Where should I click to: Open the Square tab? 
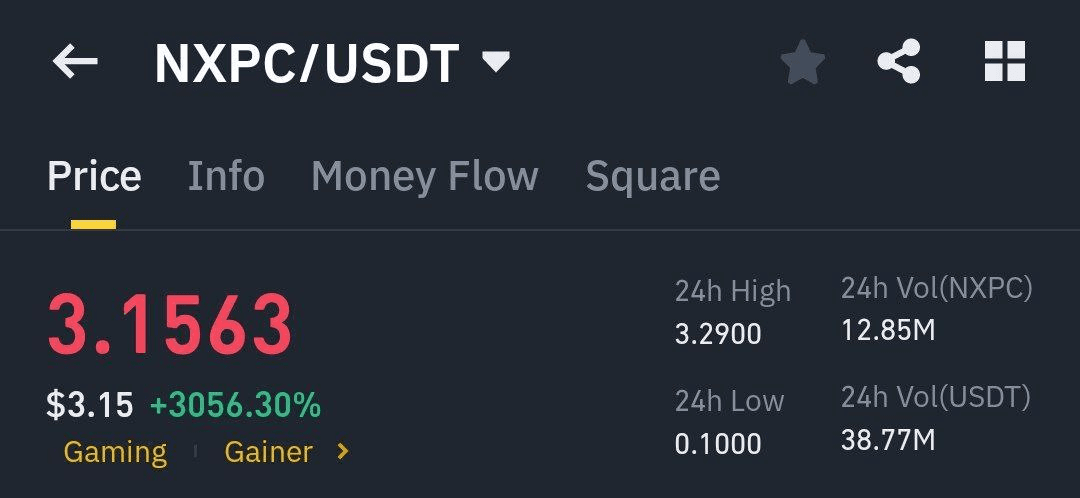click(x=652, y=176)
